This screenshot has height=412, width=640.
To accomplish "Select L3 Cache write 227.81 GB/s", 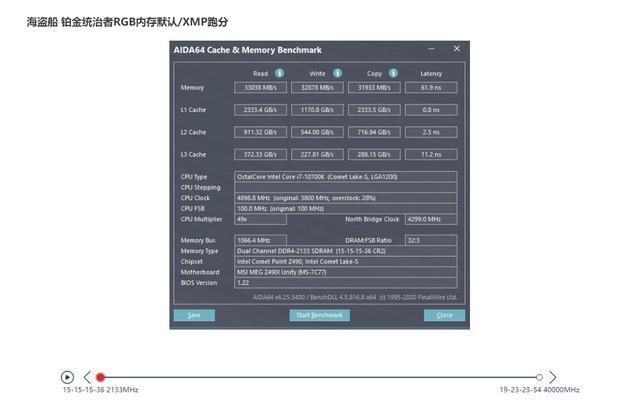I will pos(317,154).
